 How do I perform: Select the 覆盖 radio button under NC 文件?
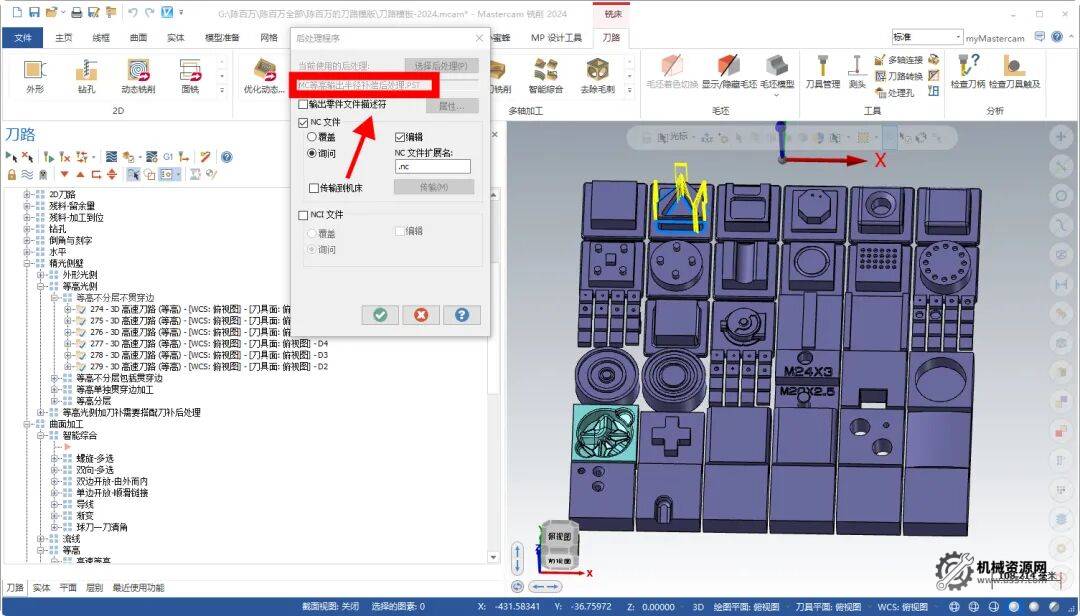click(313, 137)
